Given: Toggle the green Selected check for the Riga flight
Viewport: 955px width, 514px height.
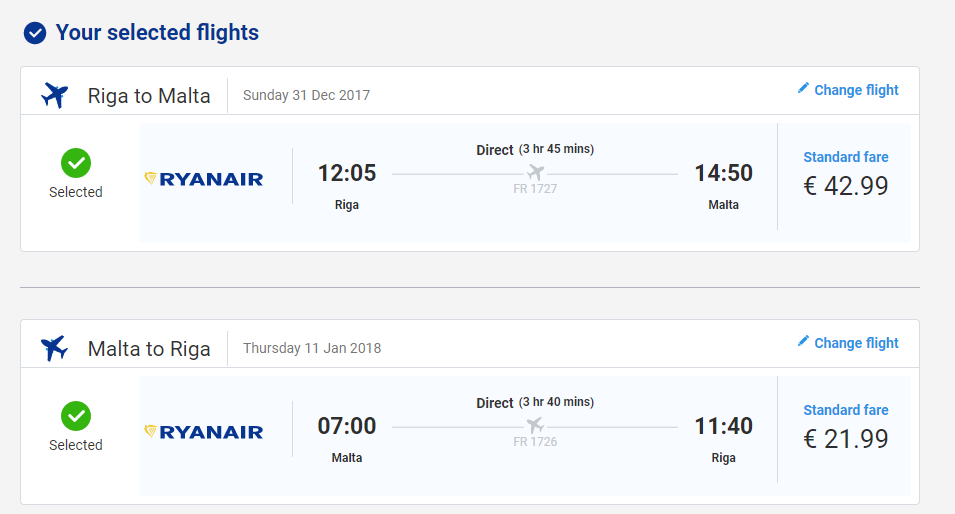Looking at the screenshot, I should pos(76,163).
